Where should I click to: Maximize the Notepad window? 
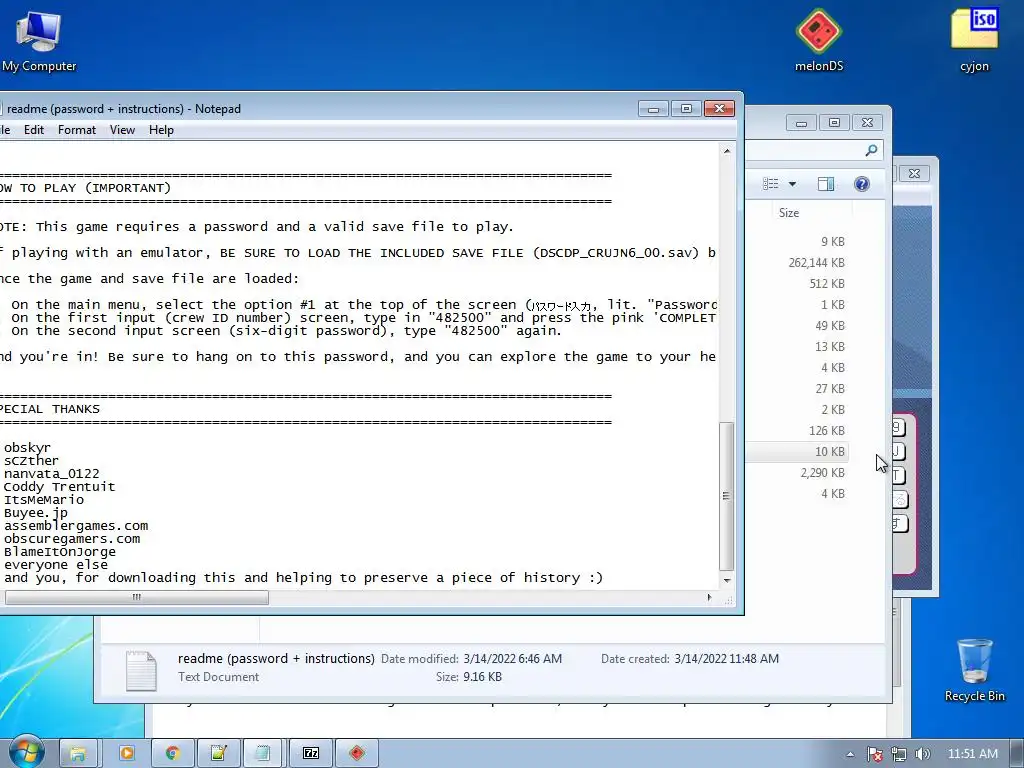pyautogui.click(x=686, y=108)
